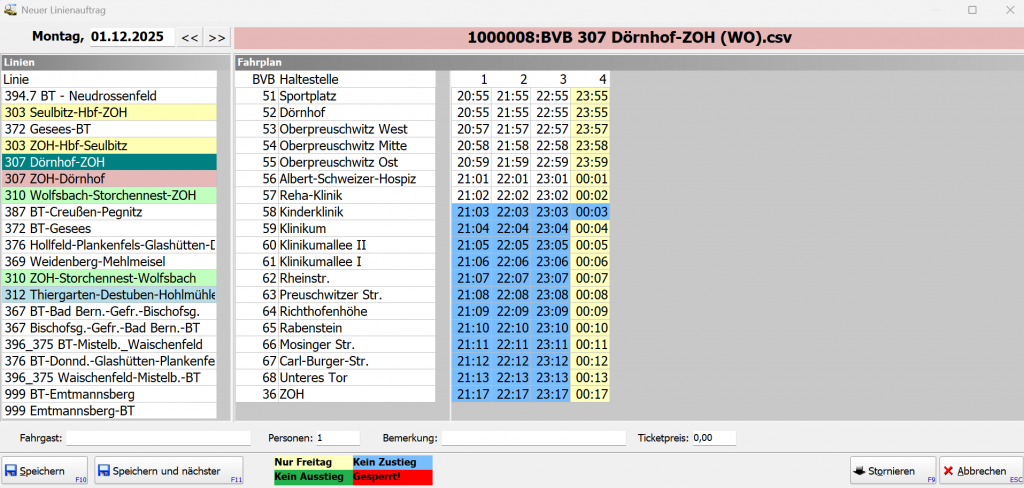Click the Ticketpreis field

click(x=713, y=438)
